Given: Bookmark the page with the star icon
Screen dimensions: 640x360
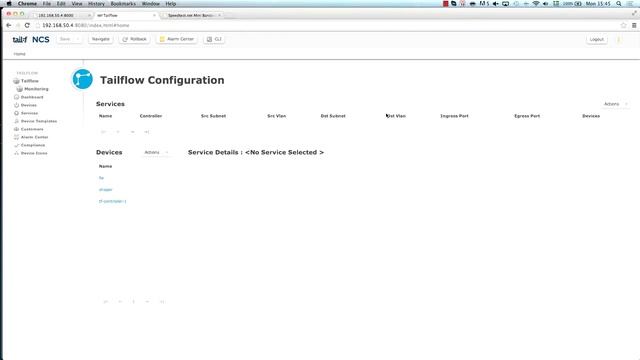Looking at the screenshot, I should click(x=623, y=25).
